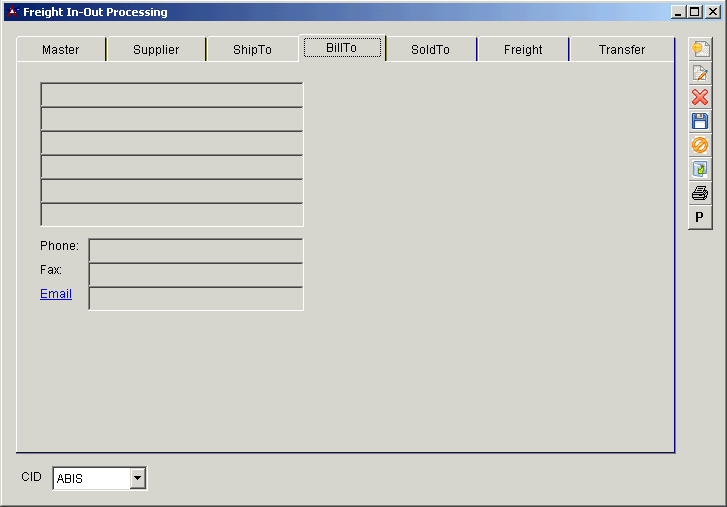The height and width of the screenshot is (507, 727).
Task: Click the new record icon
Action: [700, 49]
